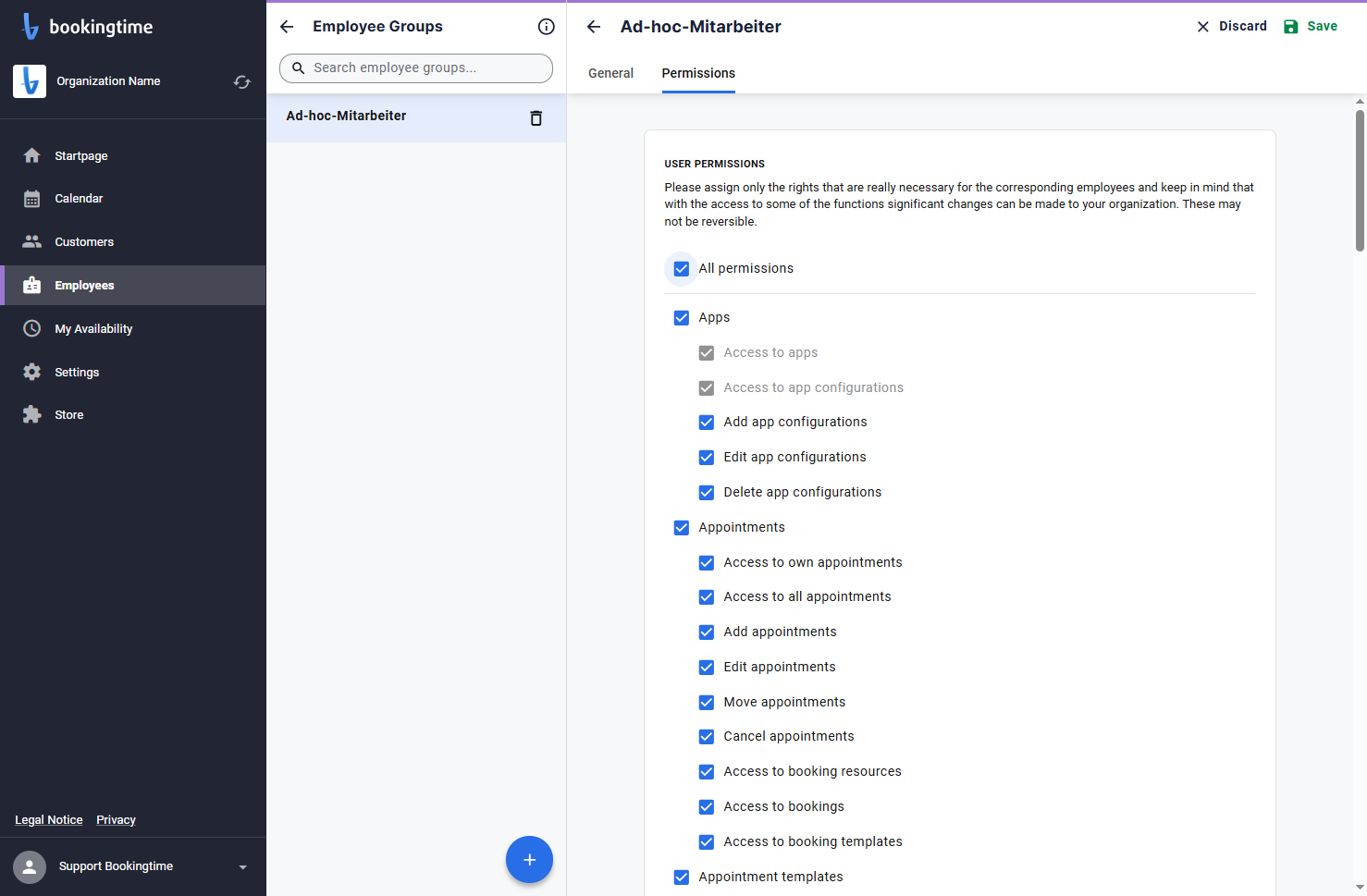Screen dimensions: 1367x896
Task: Open the Store puzzle icon
Action: point(32,415)
